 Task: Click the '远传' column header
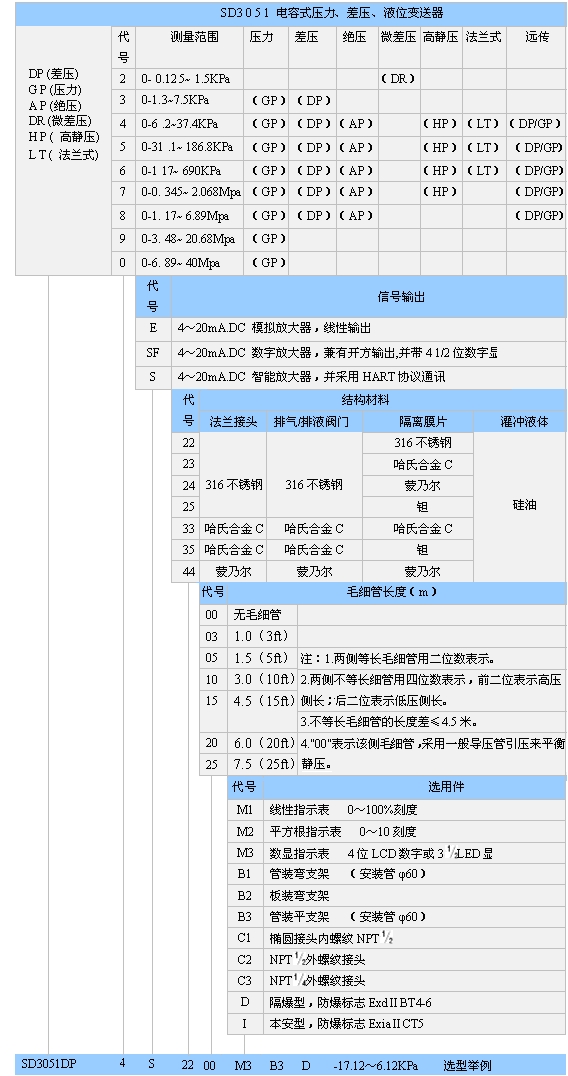coord(536,36)
